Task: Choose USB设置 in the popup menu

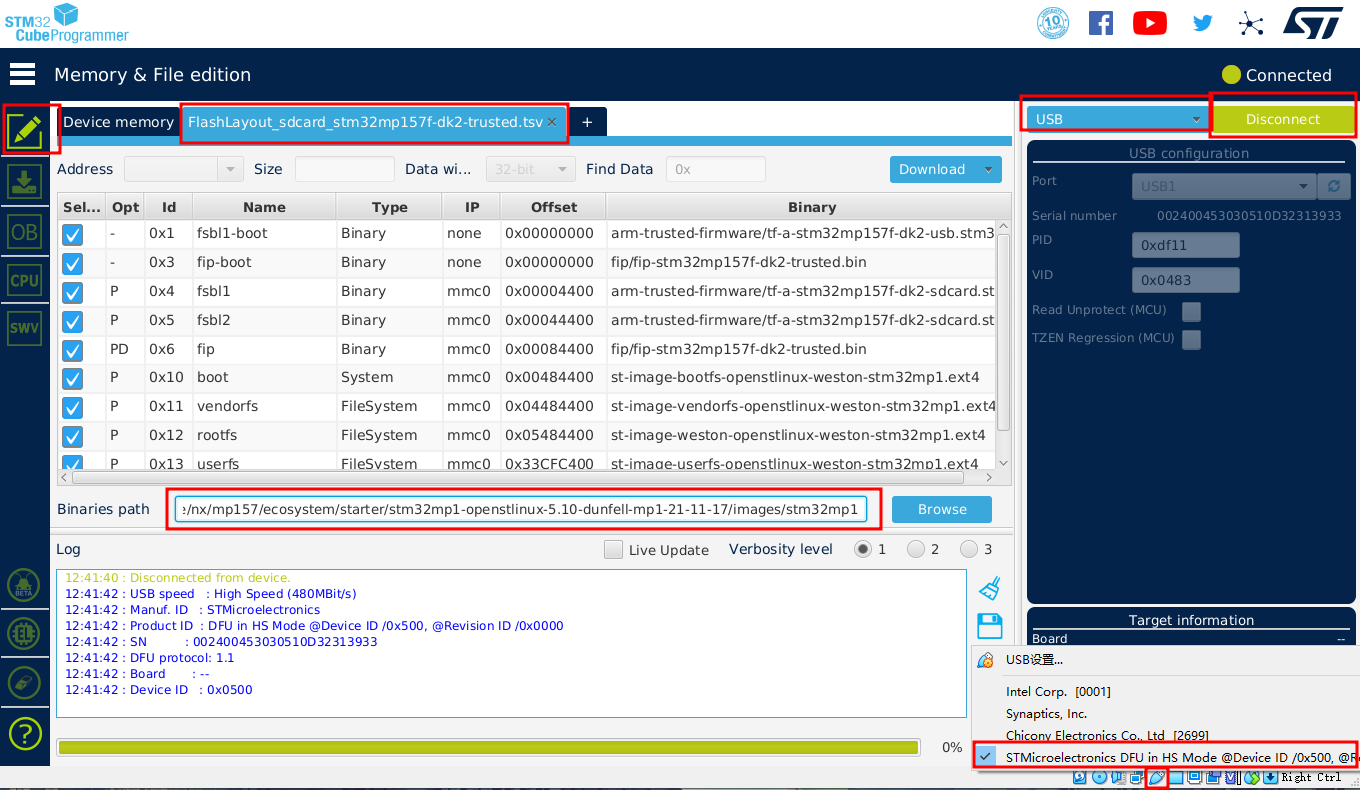Action: (1034, 659)
